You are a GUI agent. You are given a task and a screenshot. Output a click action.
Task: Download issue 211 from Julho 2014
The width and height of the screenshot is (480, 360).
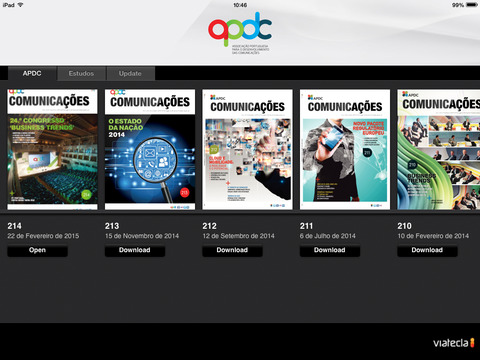[x=330, y=251]
